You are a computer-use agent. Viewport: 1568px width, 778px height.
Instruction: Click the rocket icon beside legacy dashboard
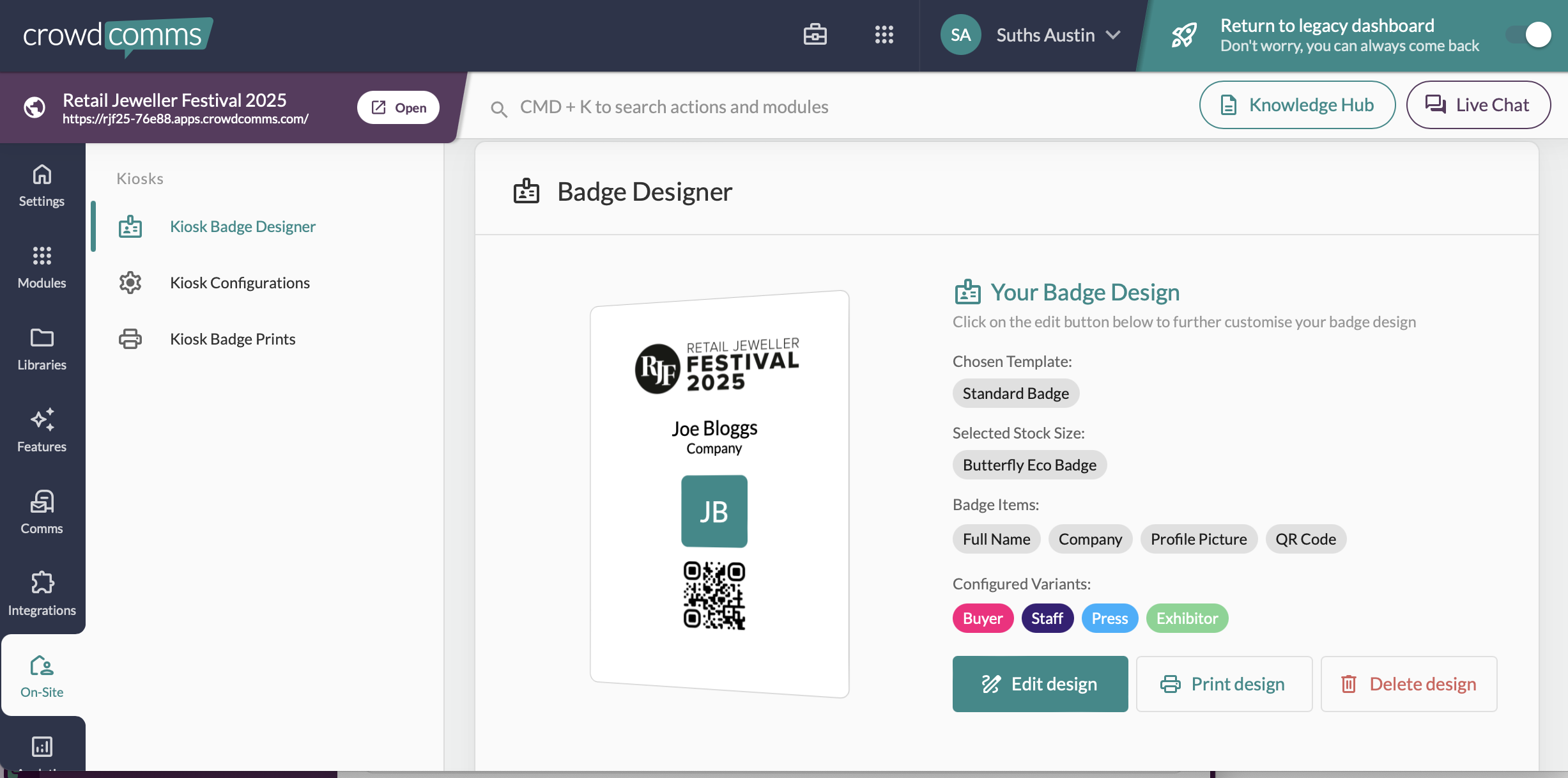click(x=1184, y=35)
